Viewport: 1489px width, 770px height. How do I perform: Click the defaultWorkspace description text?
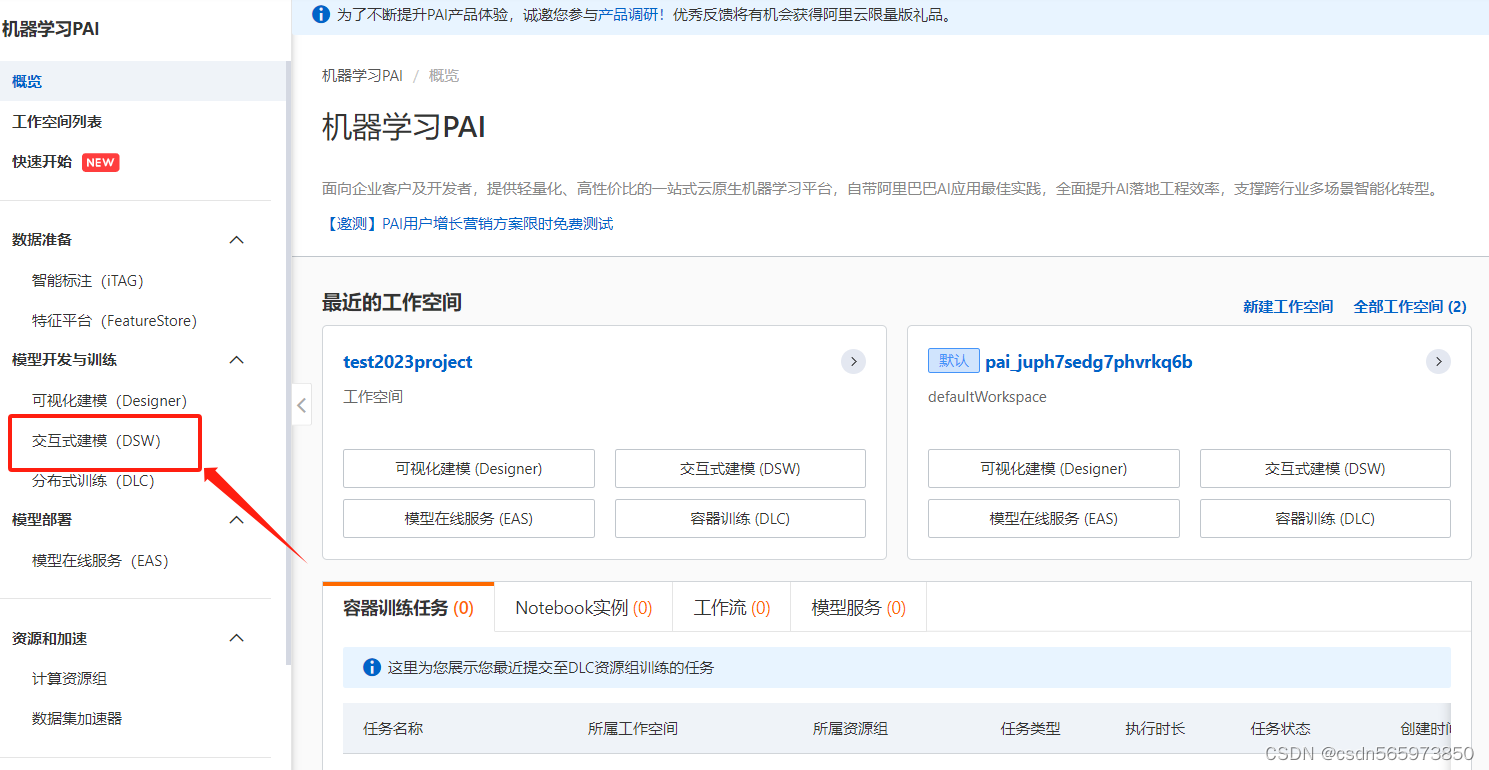tap(987, 397)
